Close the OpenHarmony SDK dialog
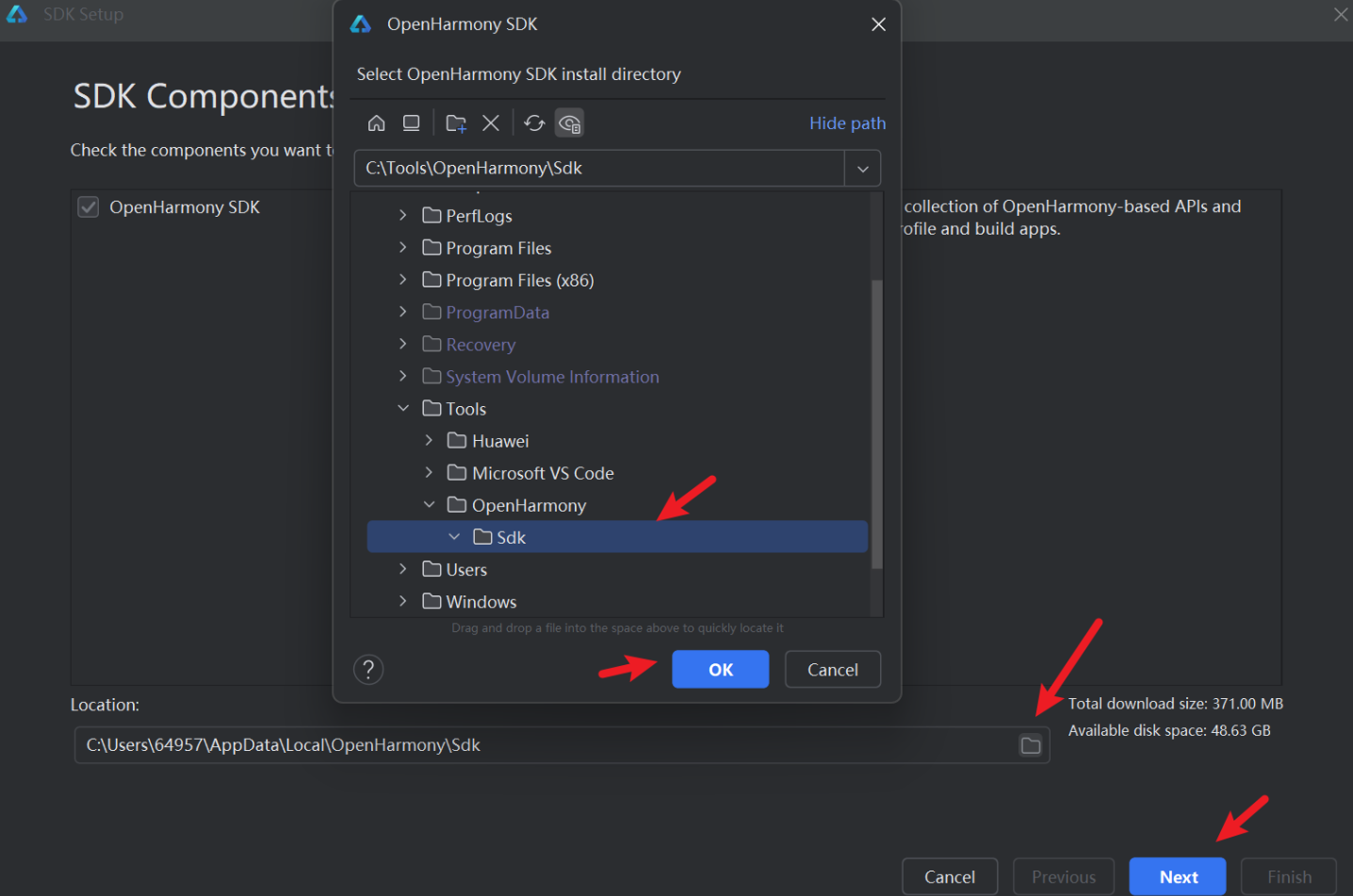This screenshot has height=896, width=1353. pyautogui.click(x=878, y=24)
